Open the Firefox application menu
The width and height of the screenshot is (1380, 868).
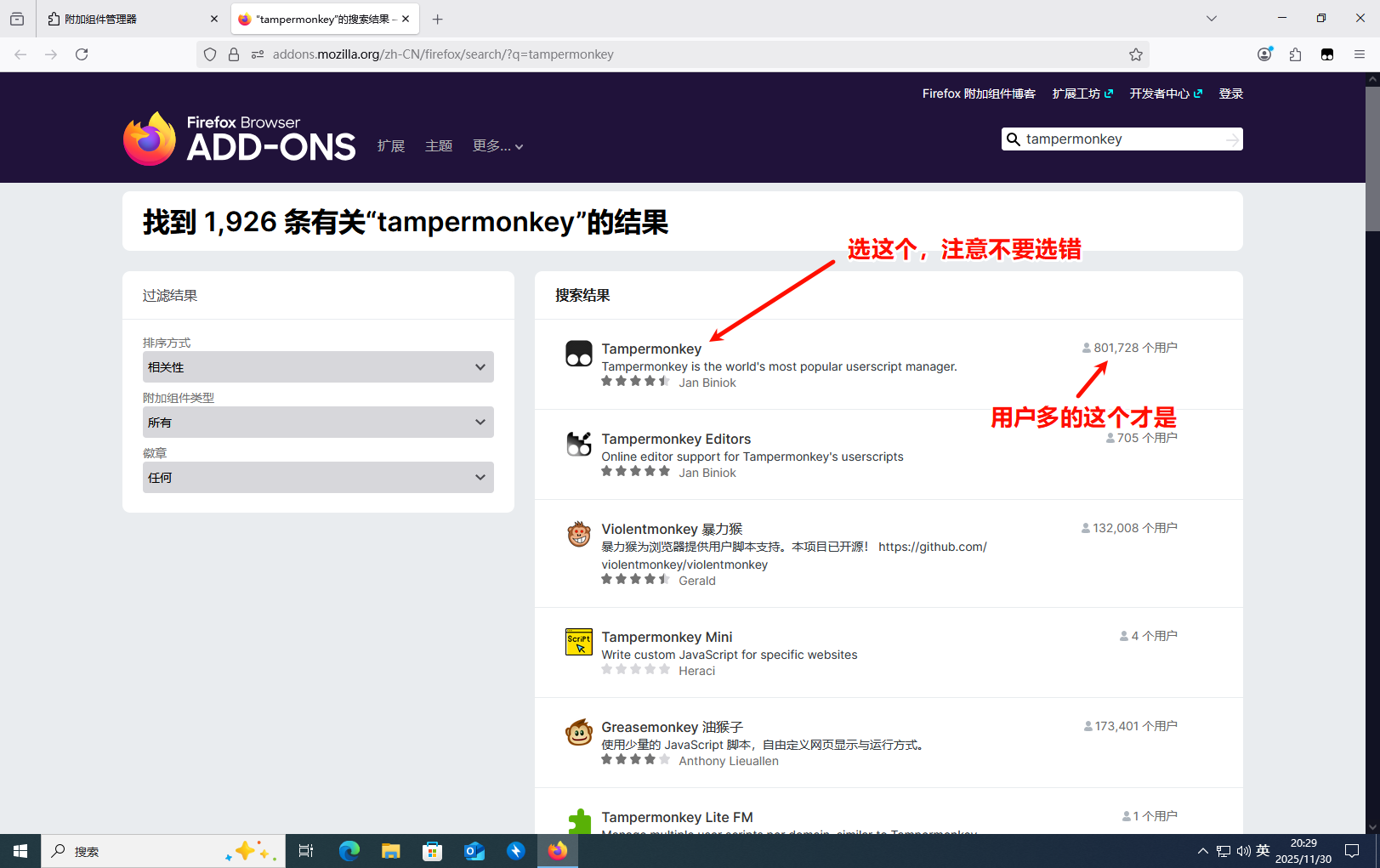click(1359, 54)
